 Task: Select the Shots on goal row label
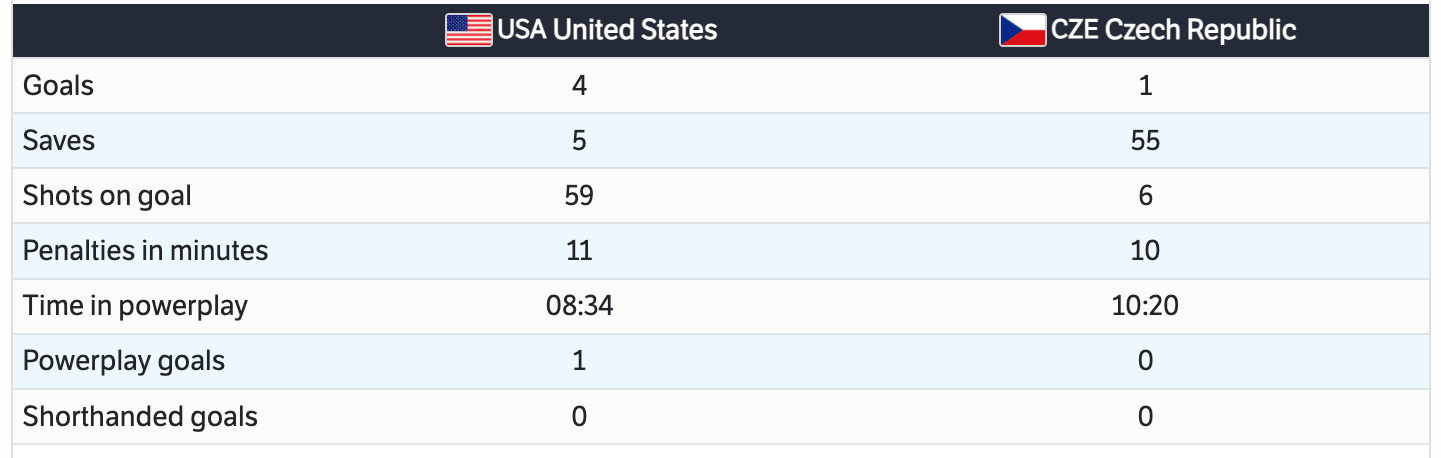tap(107, 196)
